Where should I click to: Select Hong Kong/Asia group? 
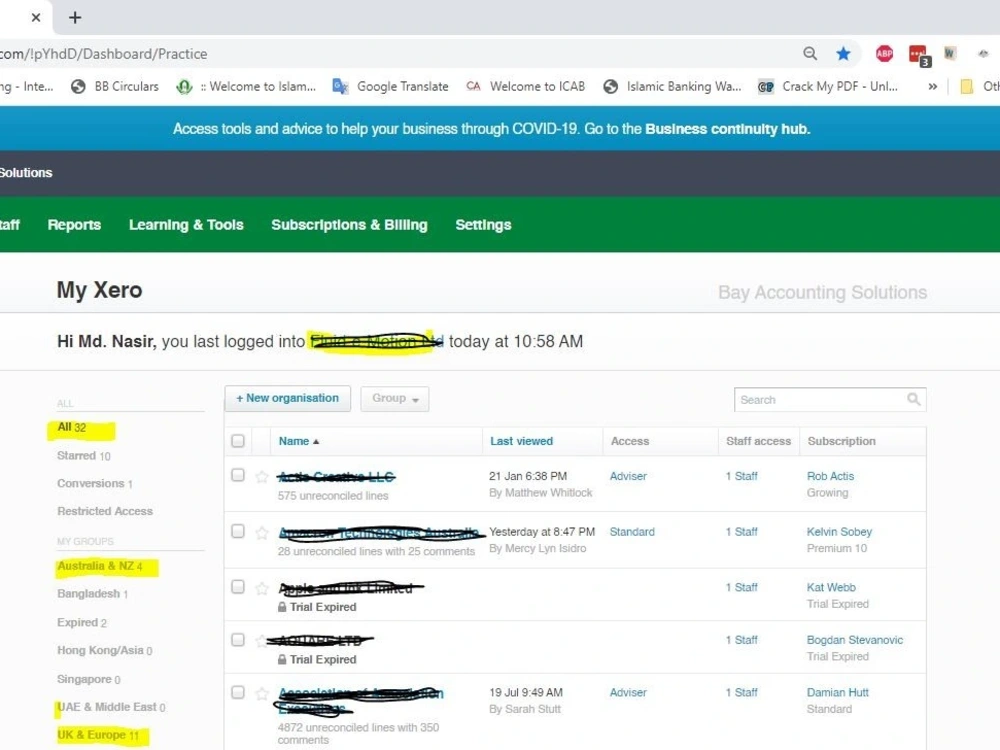[x=105, y=651]
